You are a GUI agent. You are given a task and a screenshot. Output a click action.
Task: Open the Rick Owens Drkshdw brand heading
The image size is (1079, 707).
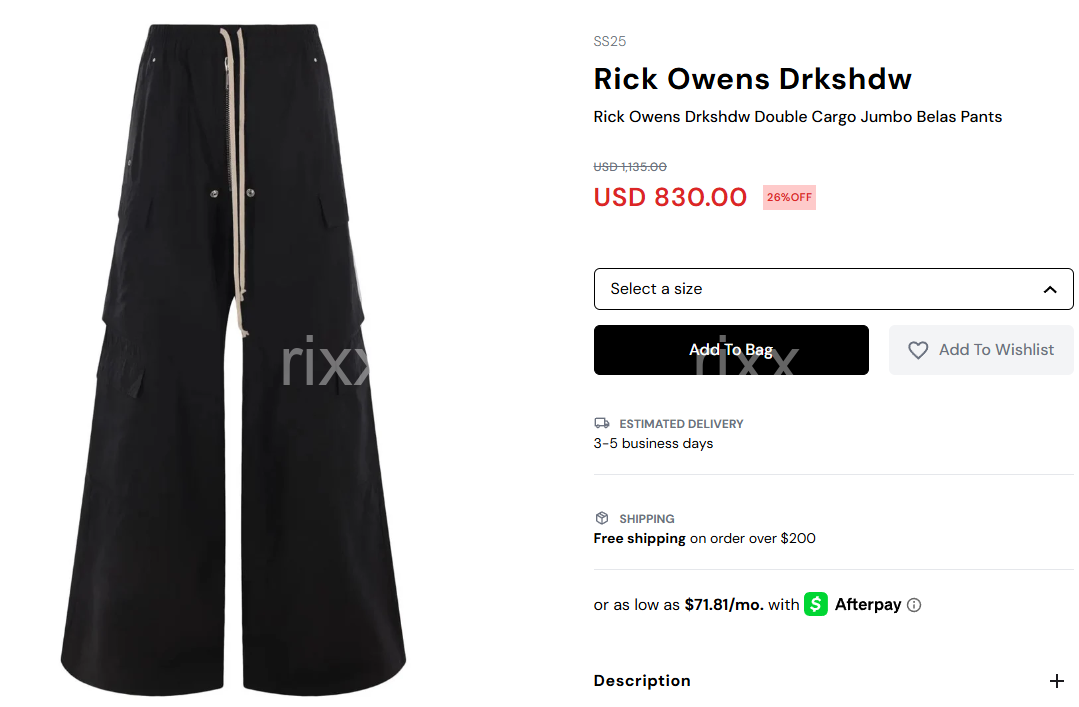(x=752, y=78)
